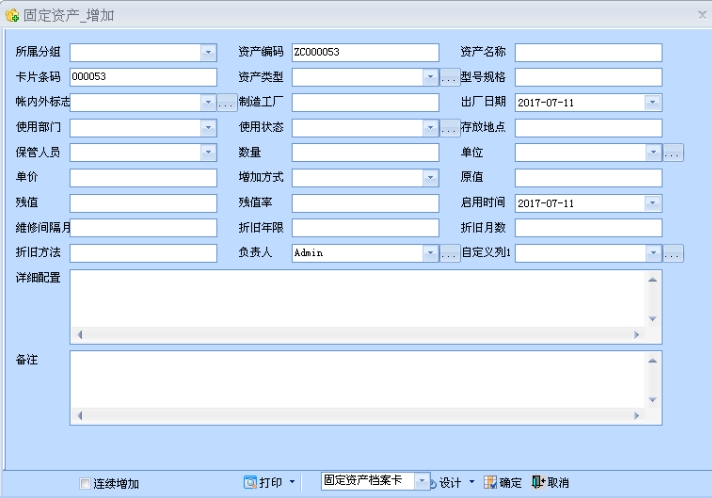Viewport: 712px width, 498px height.
Task: Open the 负责人 dropdown showing Admin
Action: pyautogui.click(x=430, y=253)
